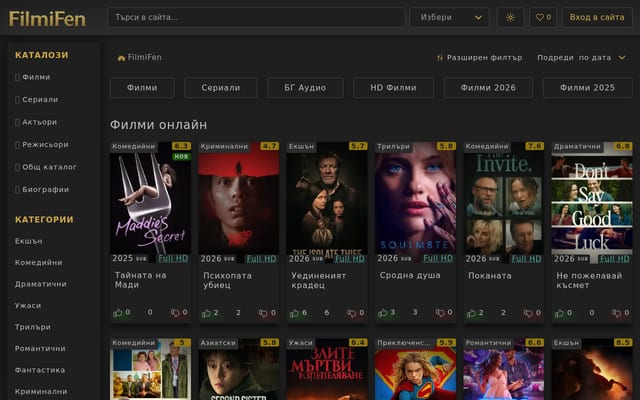This screenshot has height=400, width=640.
Task: Toggle the light/dark theme sun icon
Action: click(x=510, y=18)
